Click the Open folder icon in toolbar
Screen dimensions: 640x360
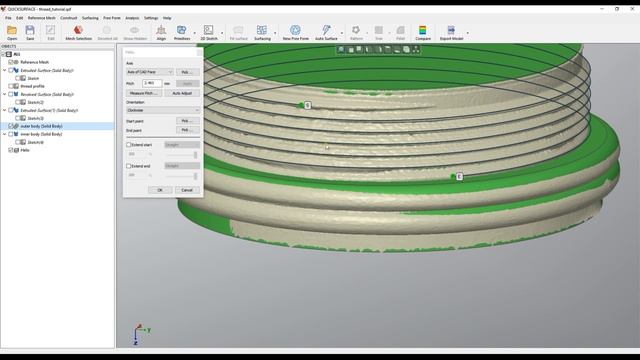[12, 30]
